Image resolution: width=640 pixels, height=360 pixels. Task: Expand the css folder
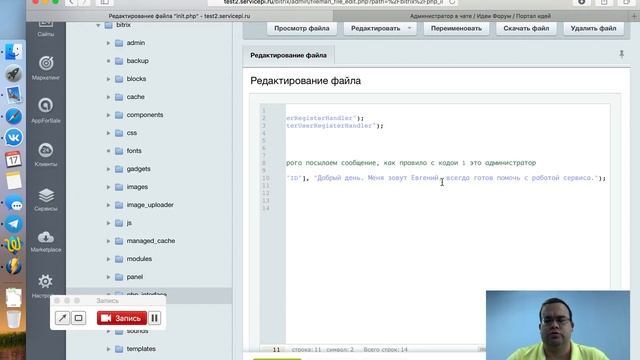point(108,133)
